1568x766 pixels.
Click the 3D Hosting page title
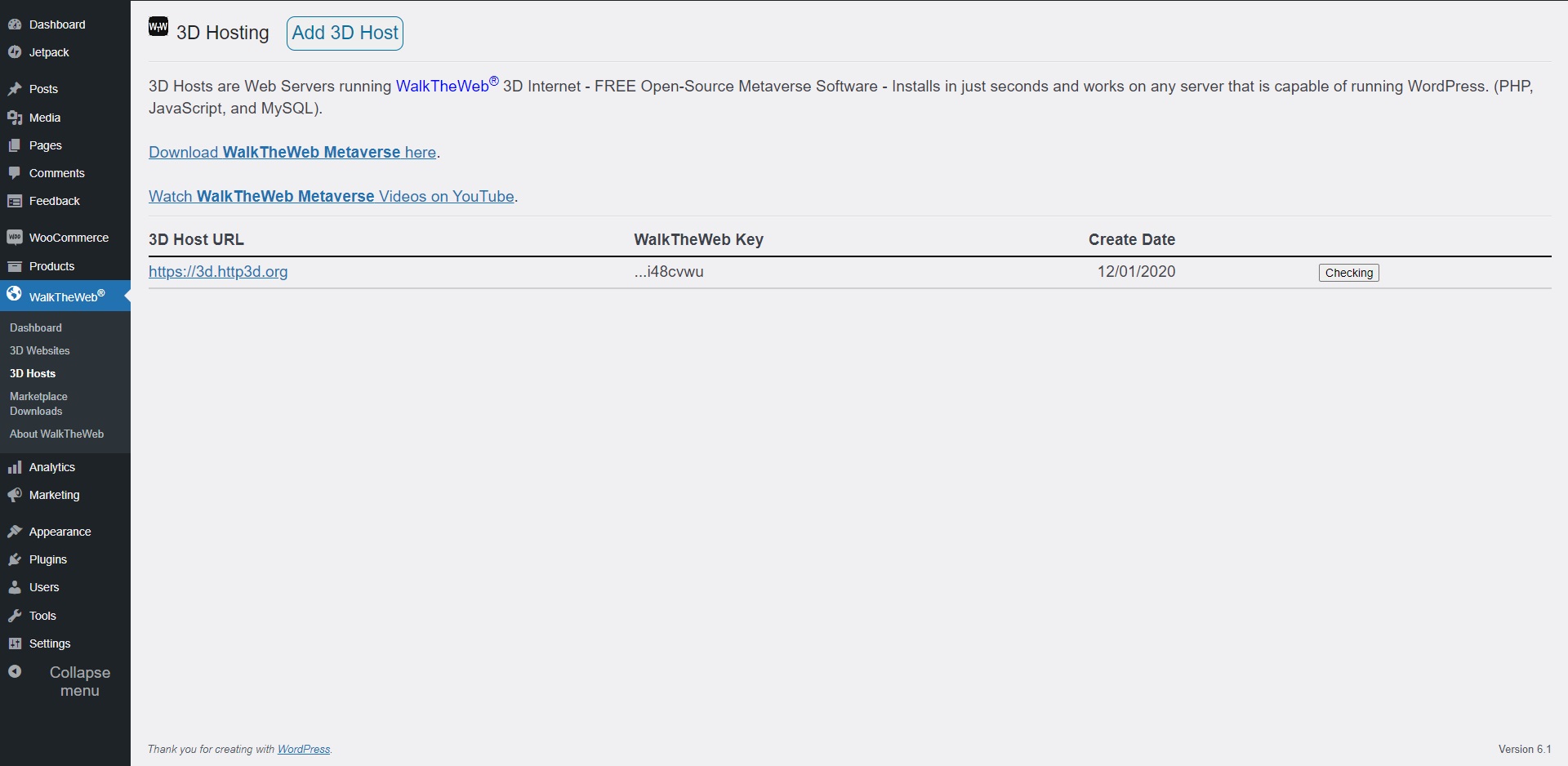pos(223,33)
